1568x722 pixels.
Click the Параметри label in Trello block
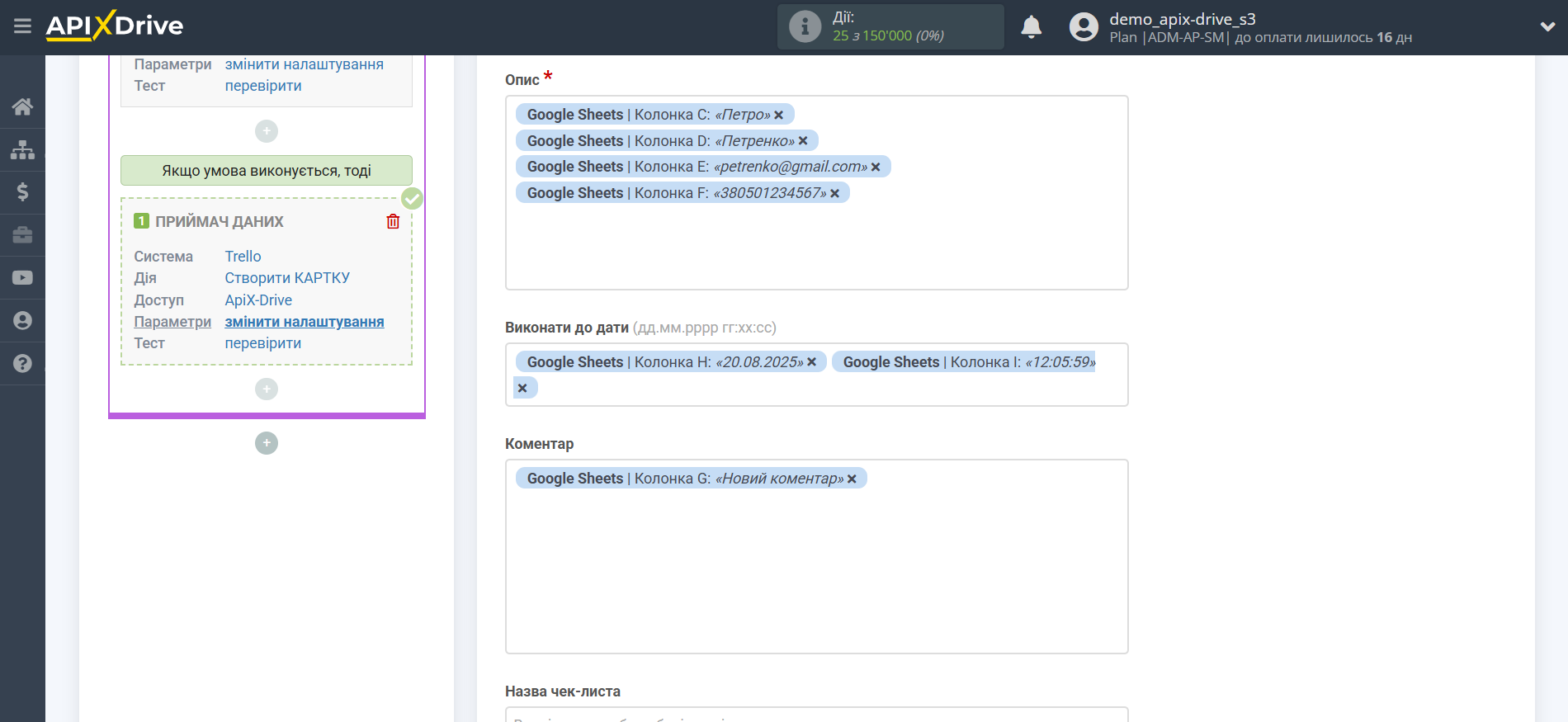pos(172,322)
